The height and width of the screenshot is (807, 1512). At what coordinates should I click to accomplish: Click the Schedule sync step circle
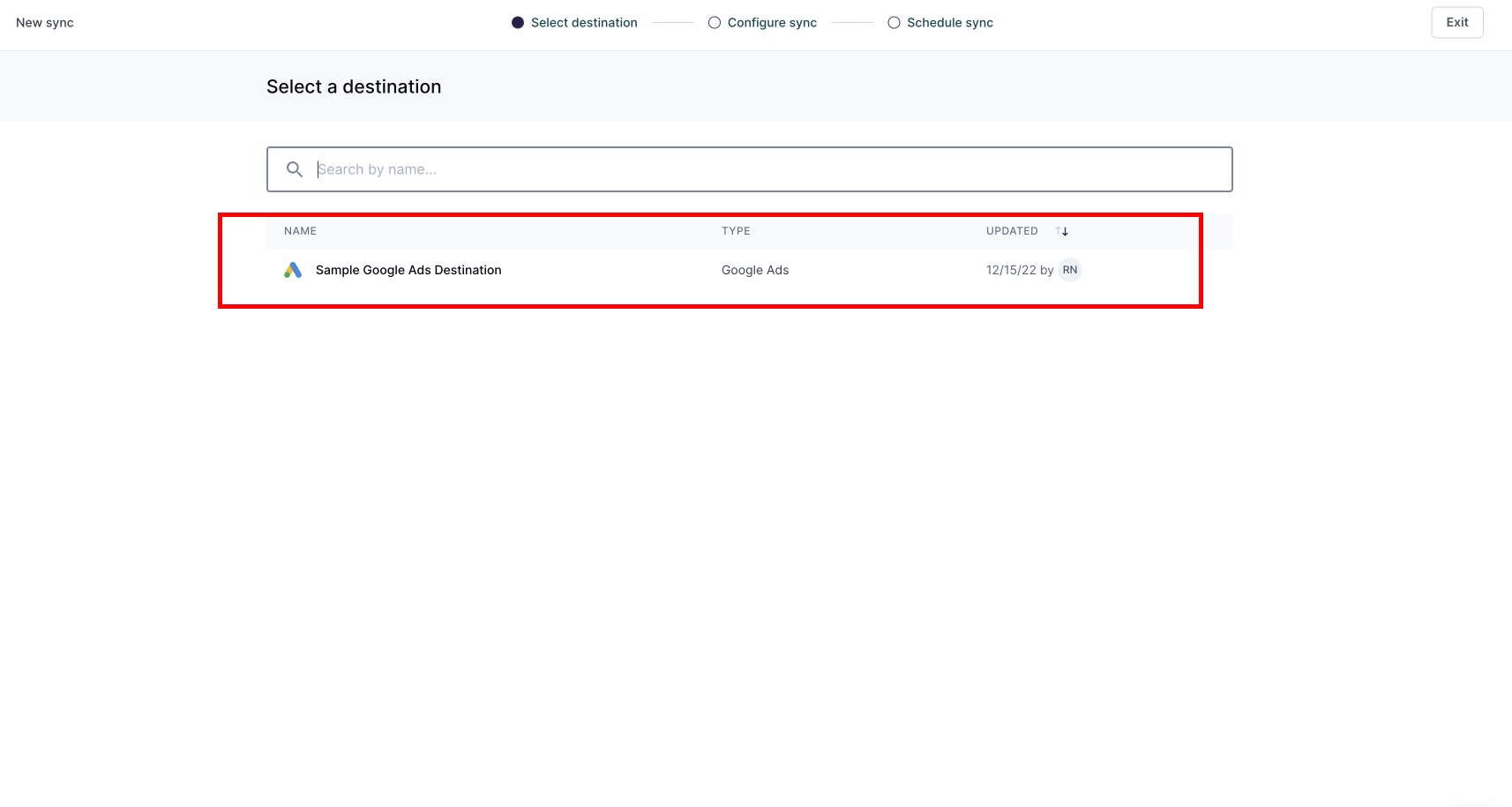pyautogui.click(x=894, y=22)
